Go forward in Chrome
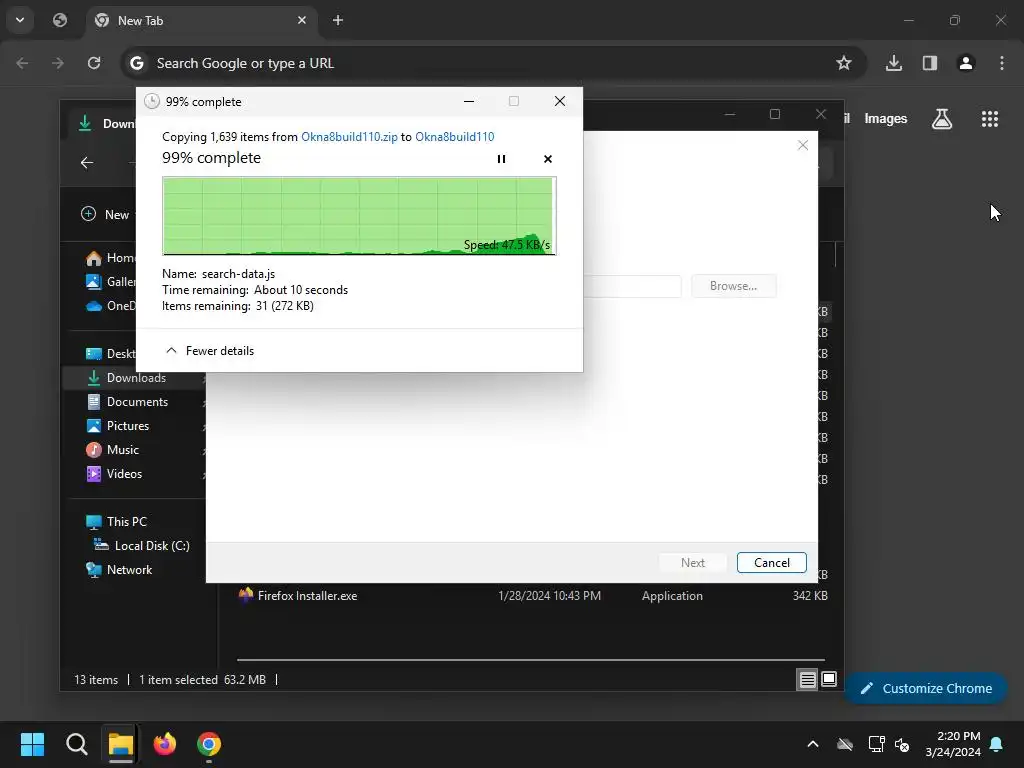 pos(58,63)
